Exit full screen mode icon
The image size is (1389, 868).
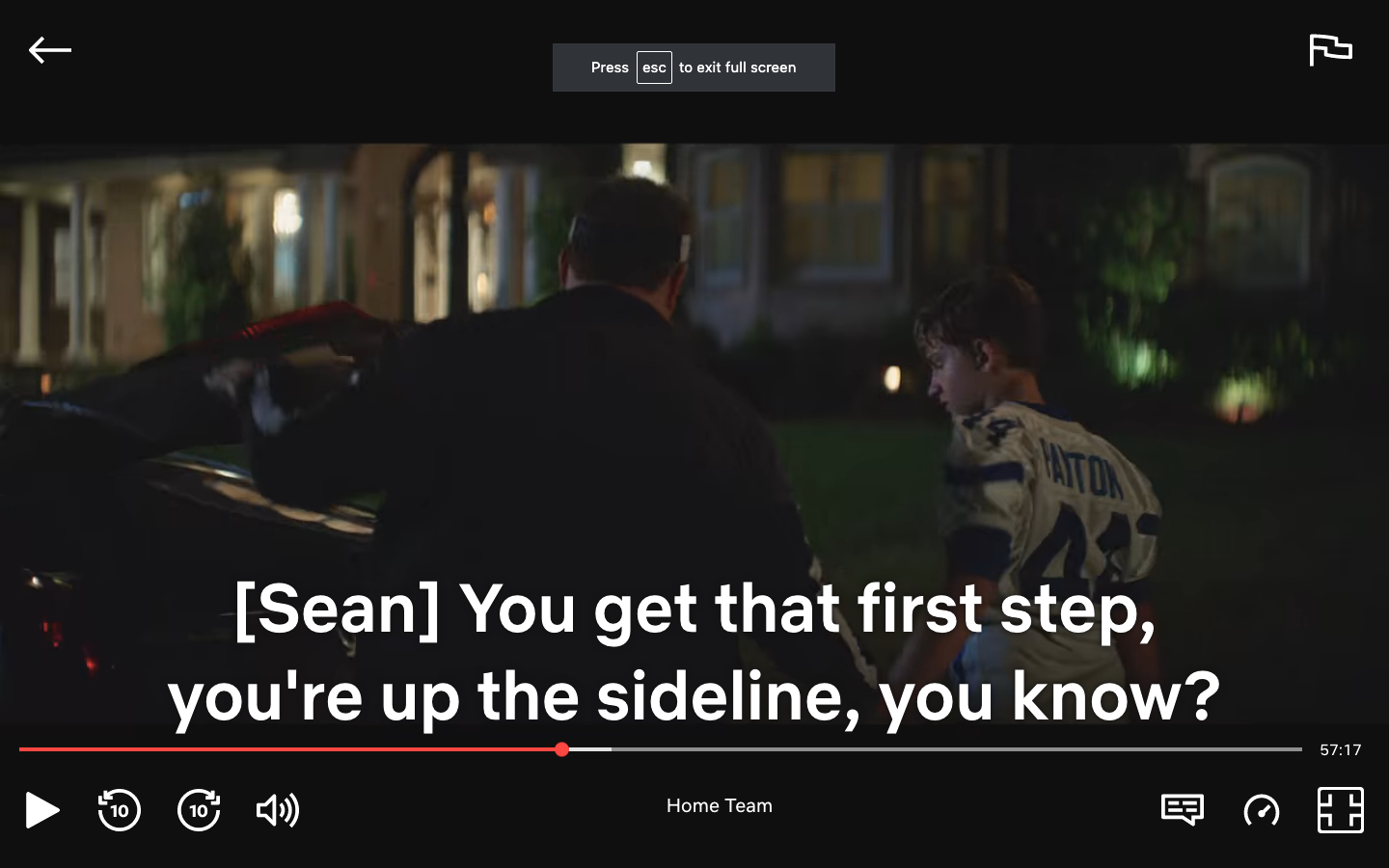1341,810
